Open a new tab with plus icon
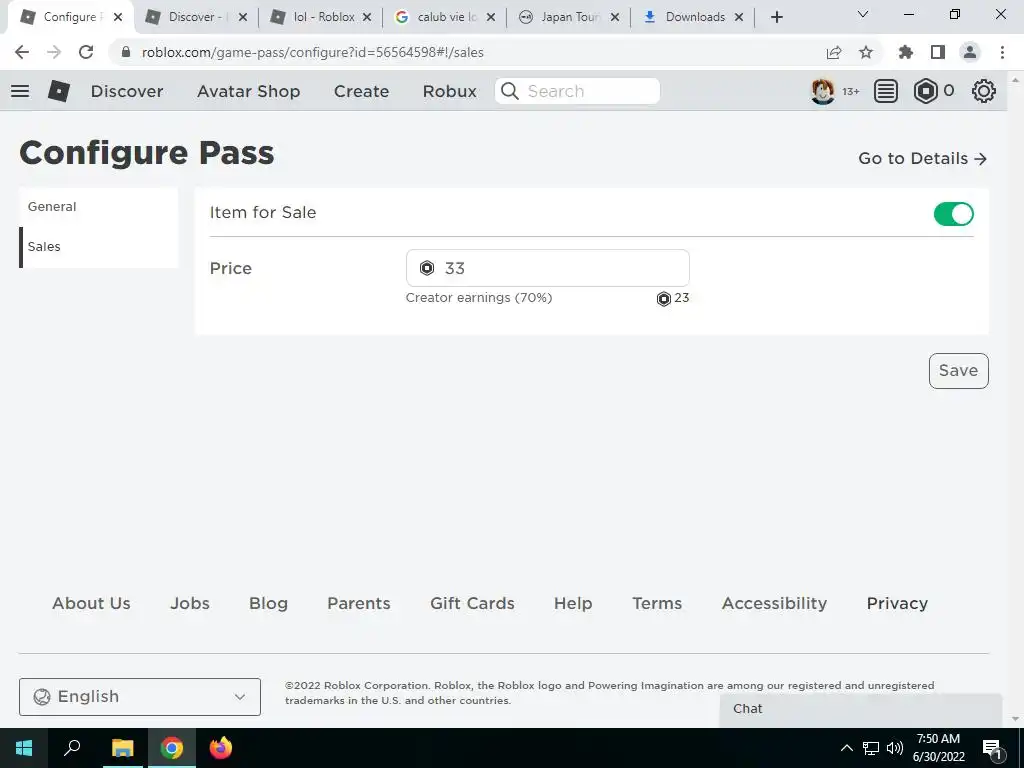 point(776,17)
